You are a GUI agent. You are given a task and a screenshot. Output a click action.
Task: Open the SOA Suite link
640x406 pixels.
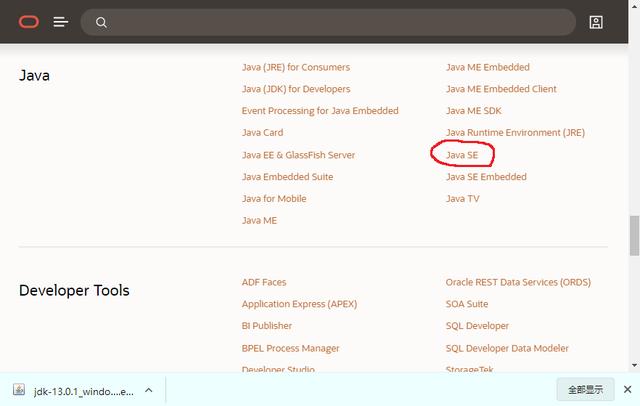pyautogui.click(x=467, y=304)
